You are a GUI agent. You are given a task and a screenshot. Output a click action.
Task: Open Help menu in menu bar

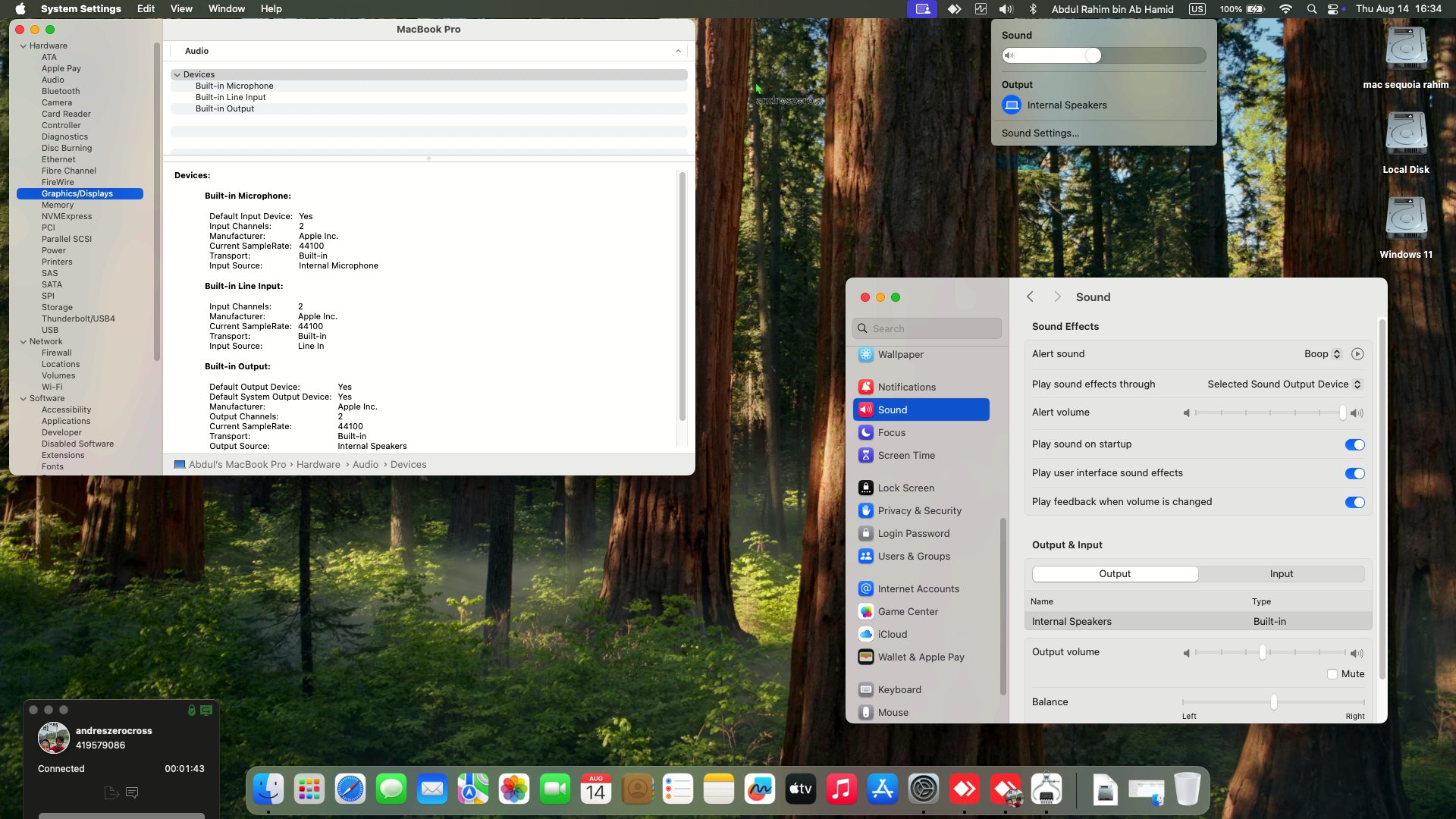[271, 9]
